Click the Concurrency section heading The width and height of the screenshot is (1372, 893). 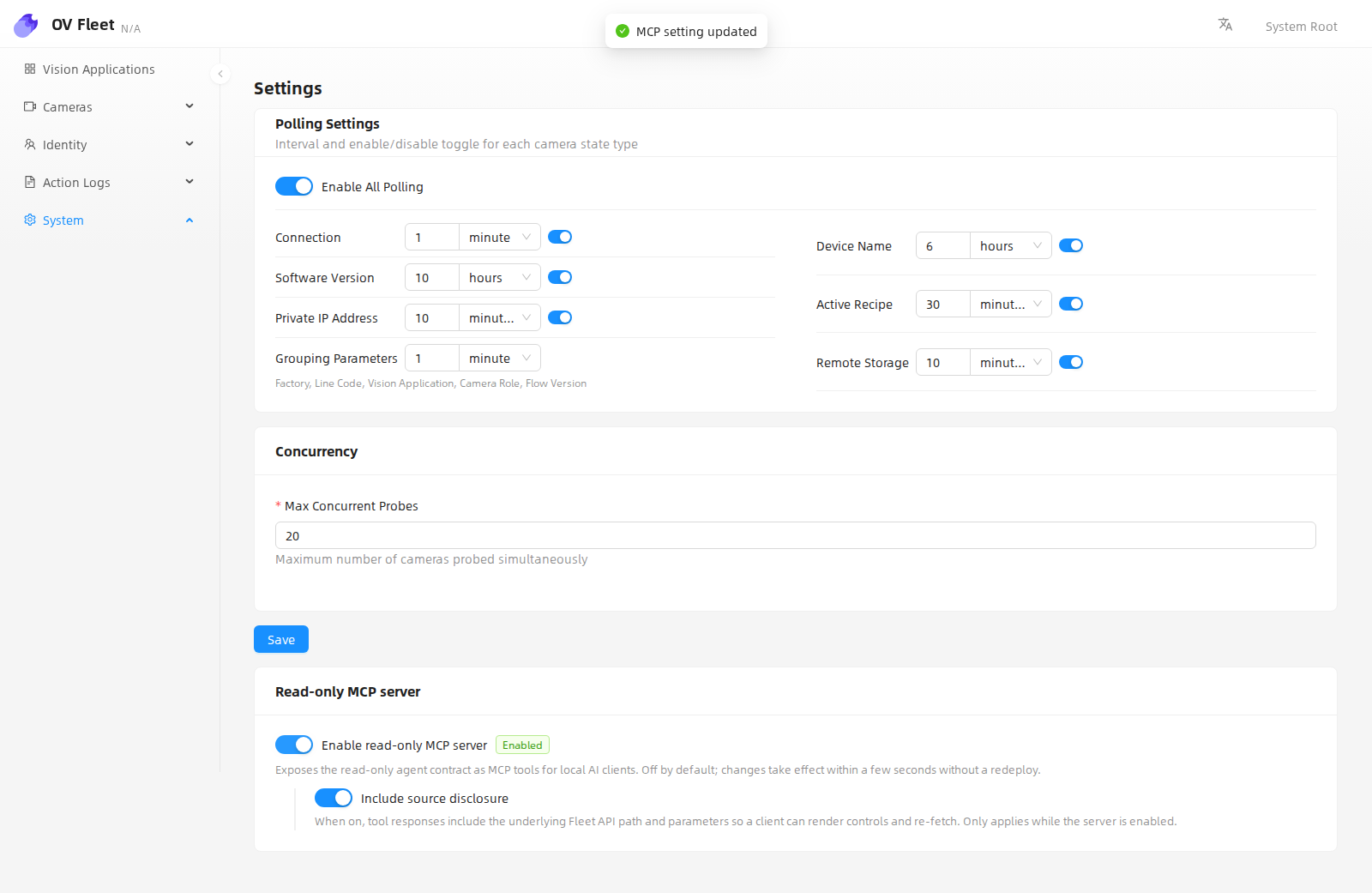click(316, 451)
